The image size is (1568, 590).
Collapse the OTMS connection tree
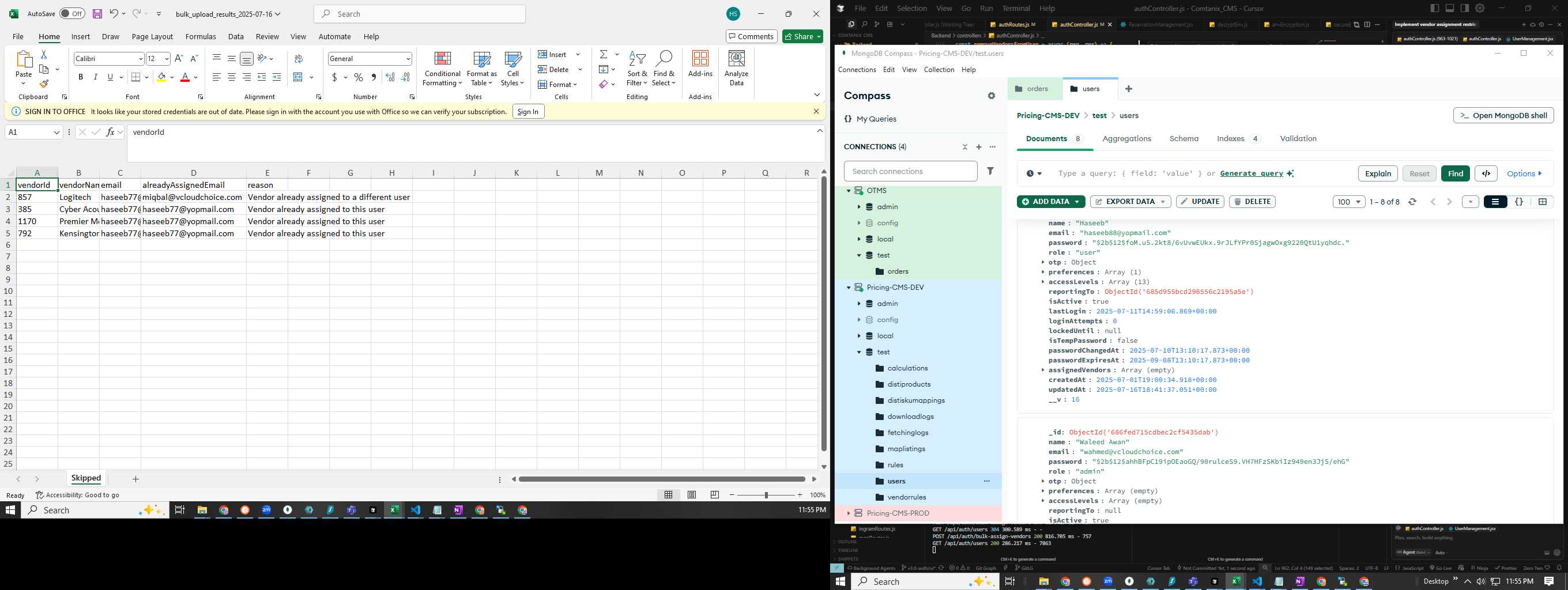pos(849,191)
